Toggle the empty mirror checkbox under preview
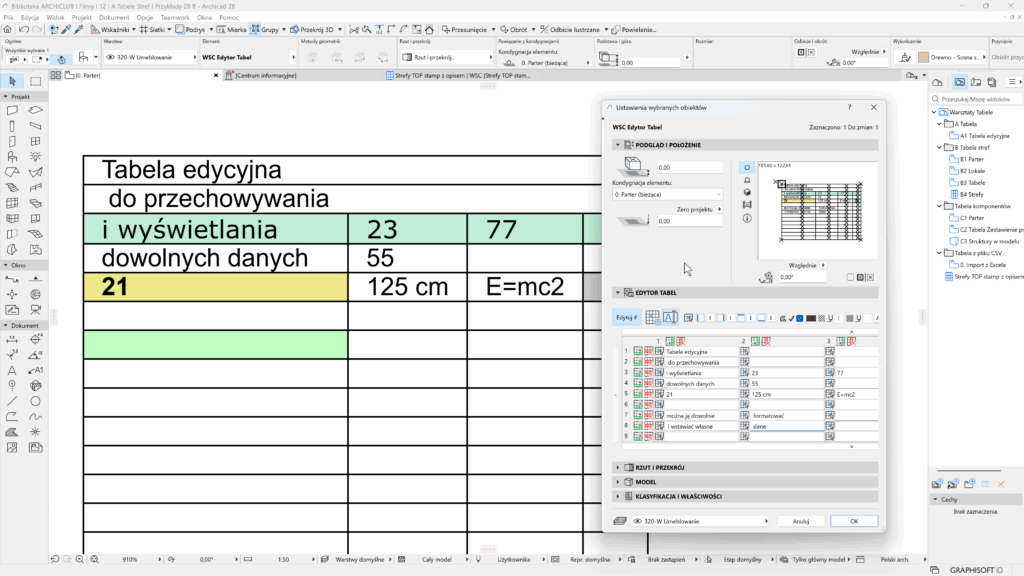The height and width of the screenshot is (576, 1024). point(850,276)
